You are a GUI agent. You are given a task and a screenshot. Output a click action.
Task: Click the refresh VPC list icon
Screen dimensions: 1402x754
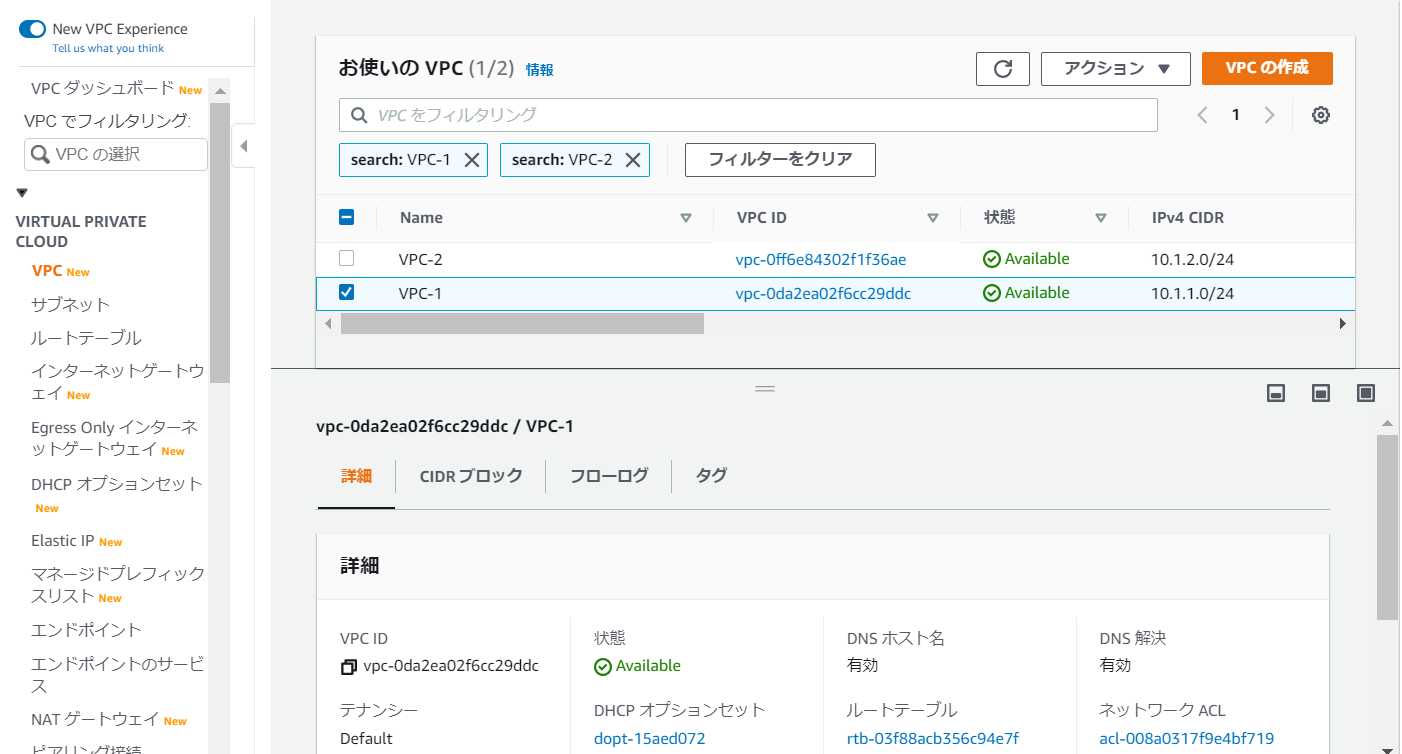(1003, 69)
